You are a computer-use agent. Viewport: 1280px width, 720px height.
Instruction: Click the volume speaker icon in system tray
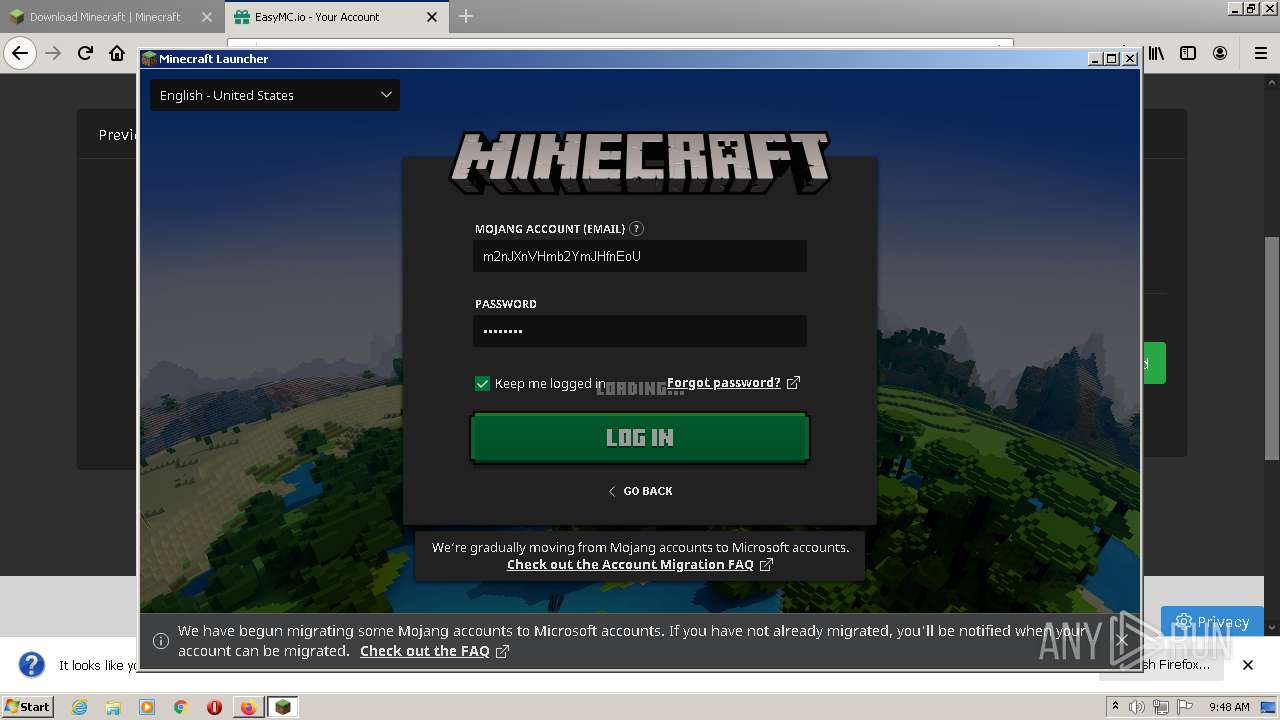point(1137,707)
